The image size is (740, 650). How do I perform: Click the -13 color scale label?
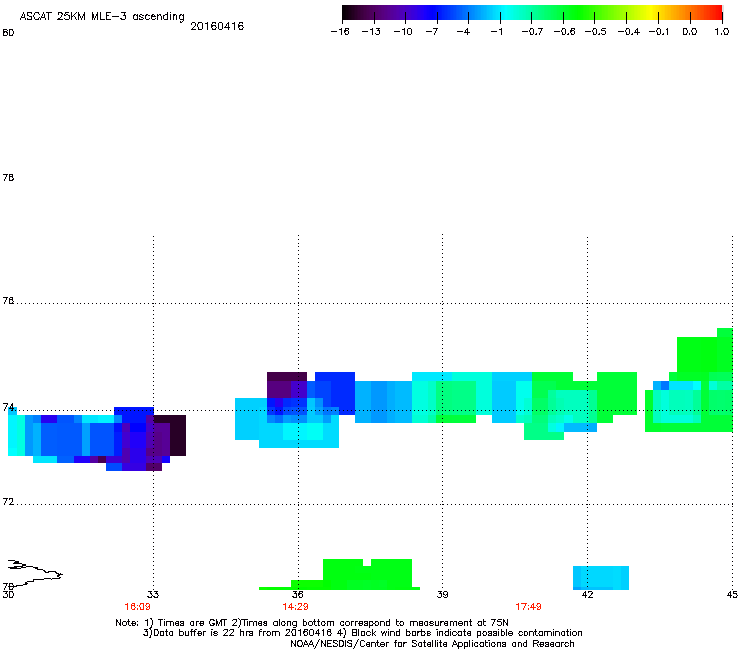pyautogui.click(x=371, y=32)
